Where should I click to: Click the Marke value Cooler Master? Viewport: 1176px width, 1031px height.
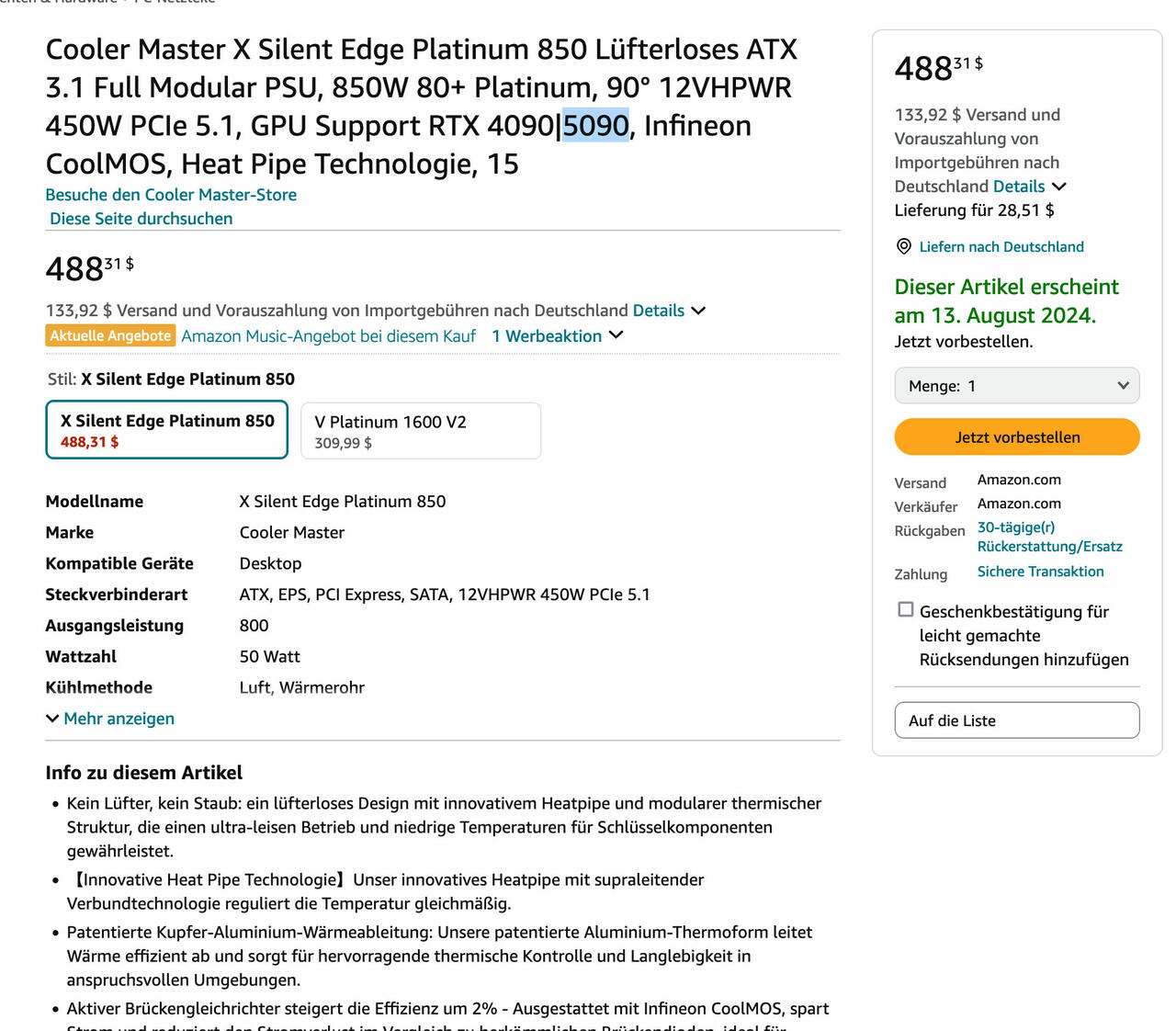coord(292,533)
